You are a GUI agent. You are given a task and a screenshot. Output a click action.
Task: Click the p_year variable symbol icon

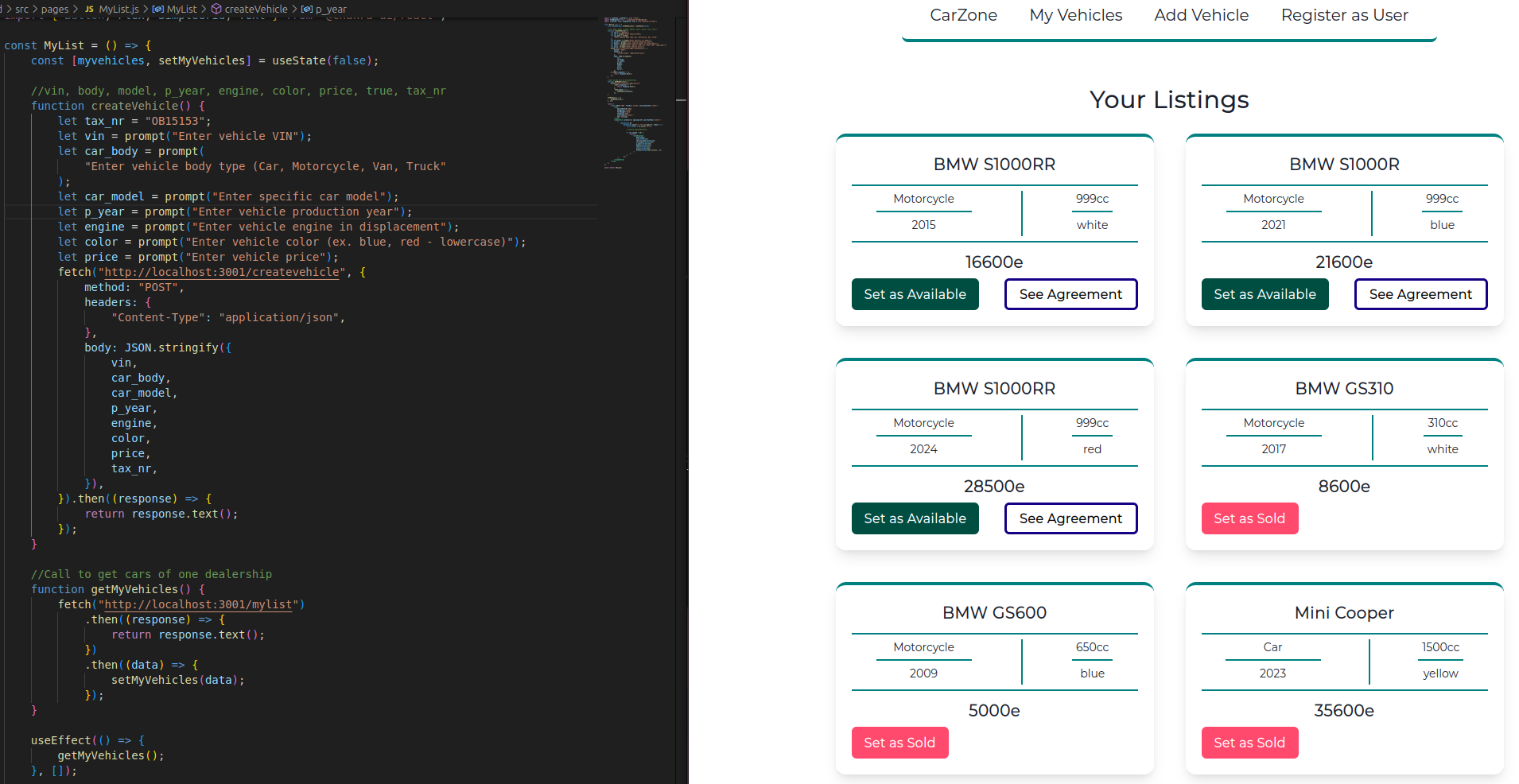click(307, 10)
